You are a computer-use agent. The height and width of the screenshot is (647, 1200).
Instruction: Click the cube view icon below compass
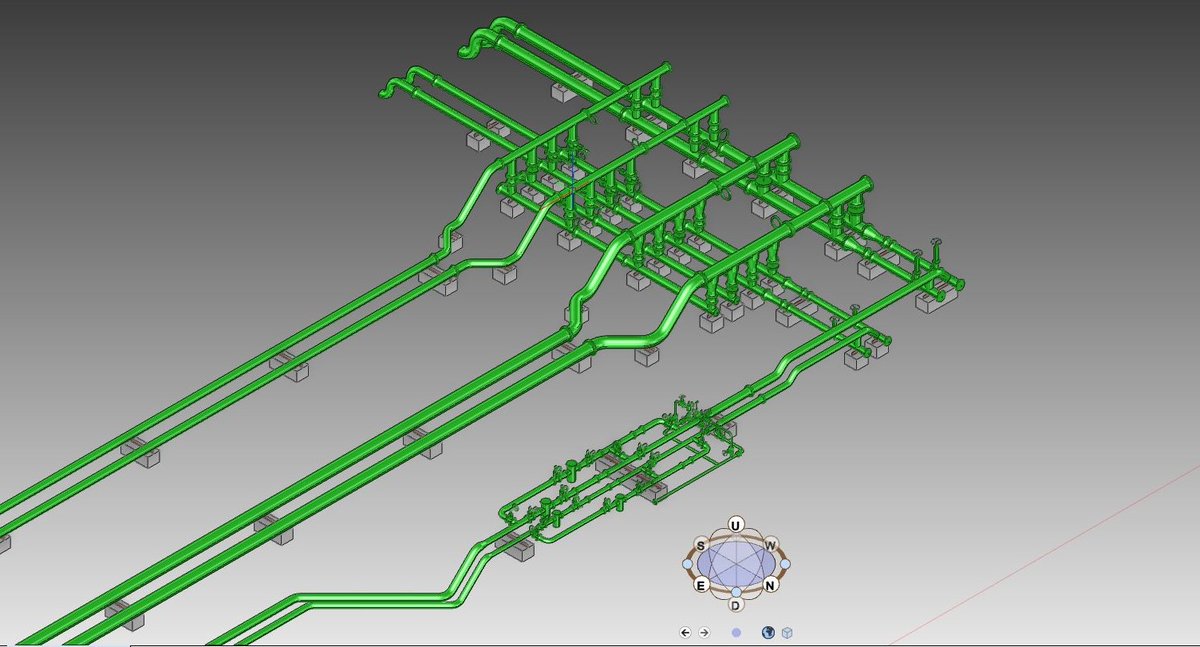787,632
